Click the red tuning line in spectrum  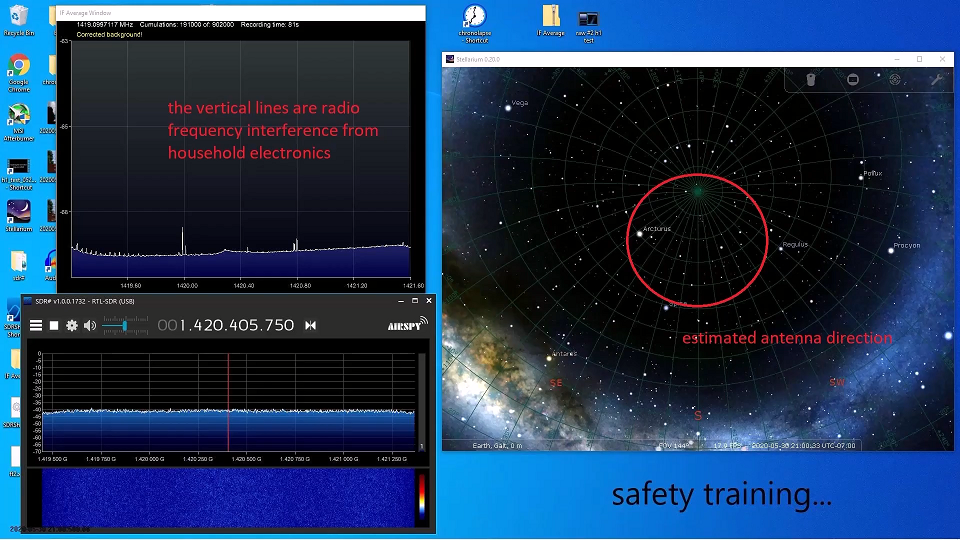tap(228, 400)
